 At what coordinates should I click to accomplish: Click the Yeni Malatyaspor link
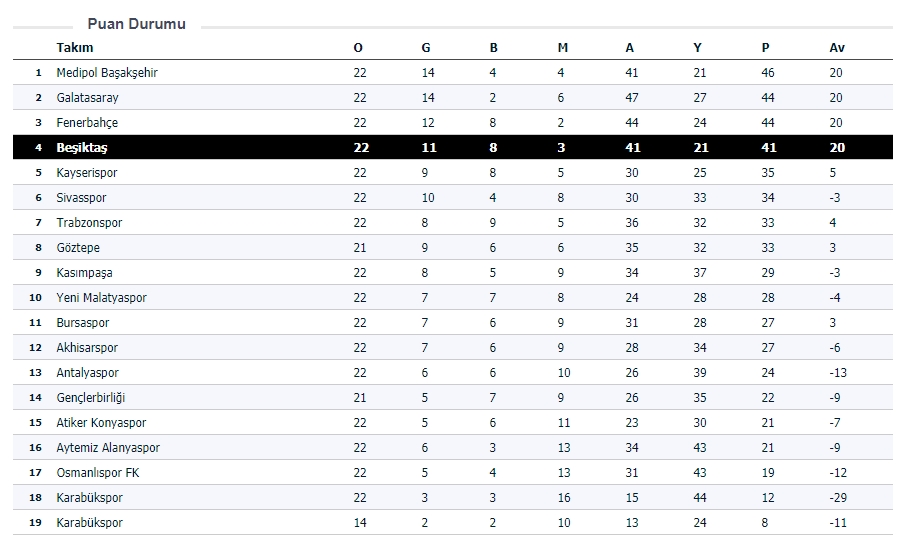click(x=101, y=298)
